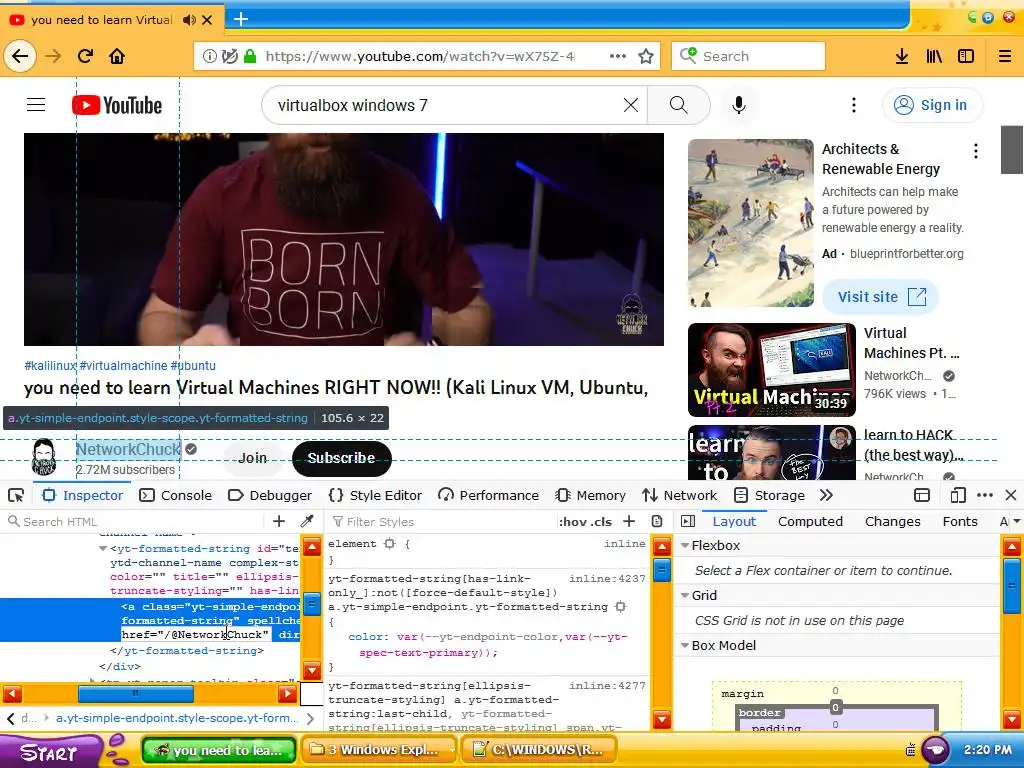Open the downloads arrow icon

click(901, 56)
